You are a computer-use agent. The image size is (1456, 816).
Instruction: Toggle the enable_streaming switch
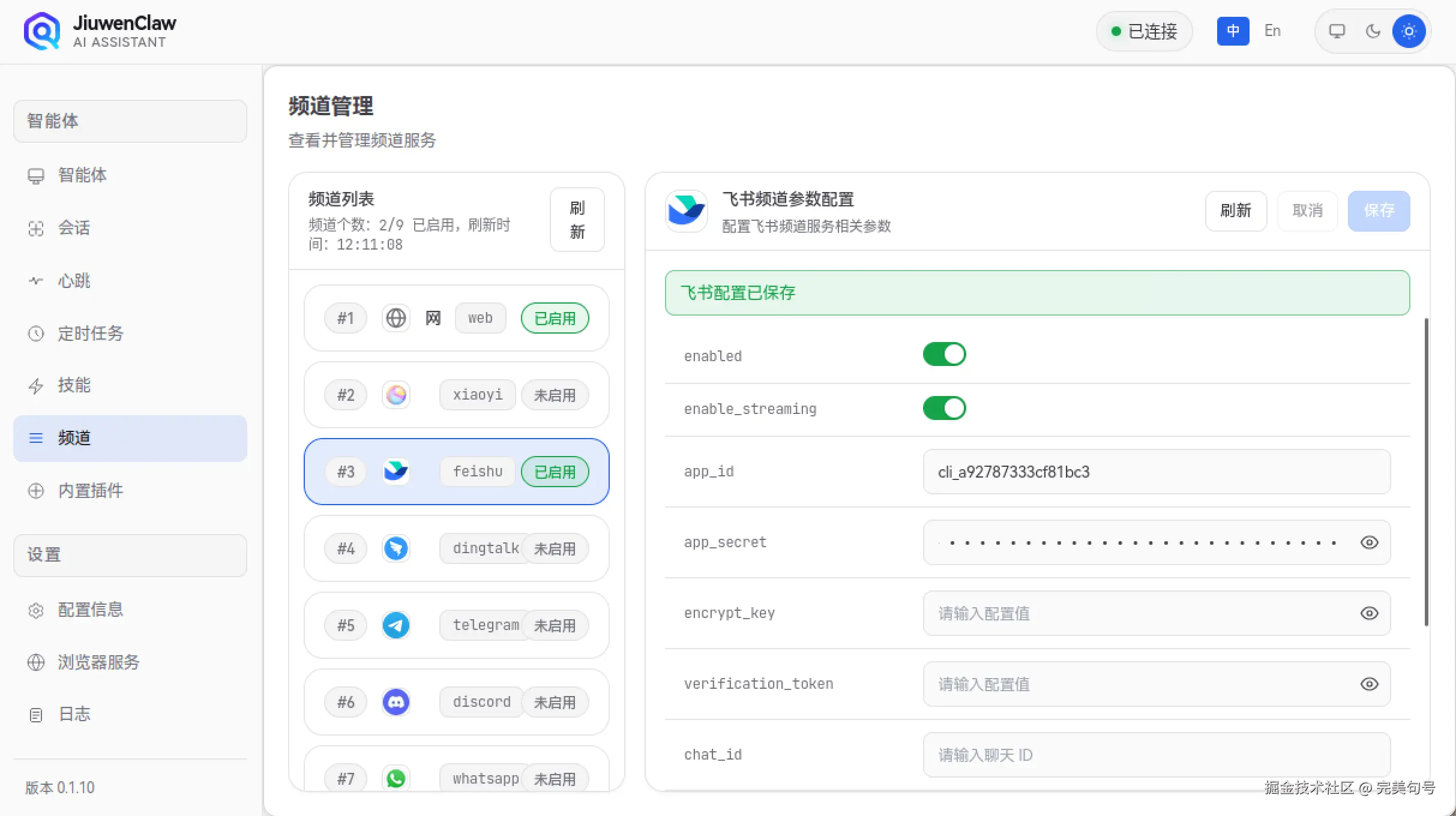click(x=944, y=408)
